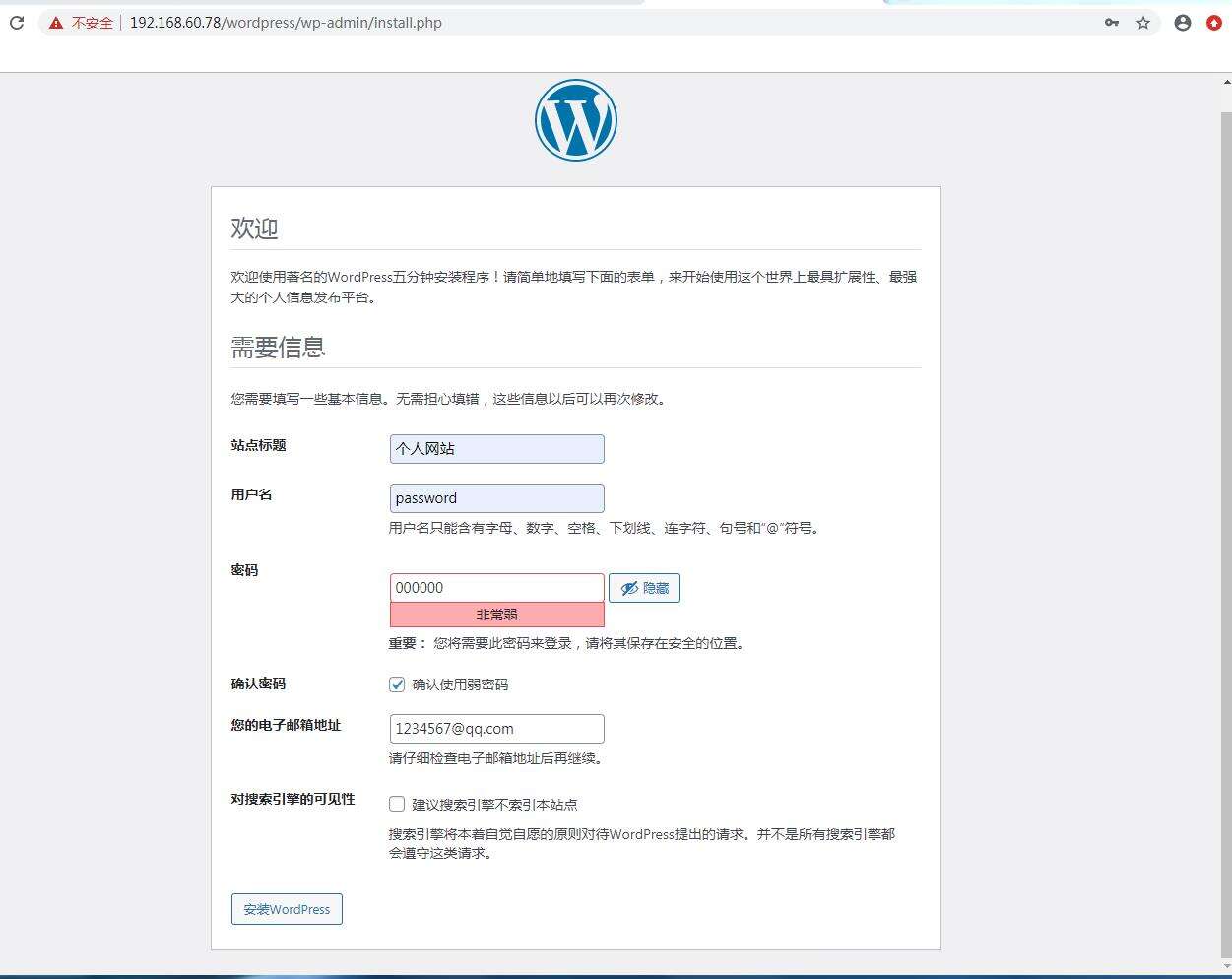Viewport: 1232px width, 979px height.
Task: Focus the site title field "个人网站"
Action: tap(497, 449)
